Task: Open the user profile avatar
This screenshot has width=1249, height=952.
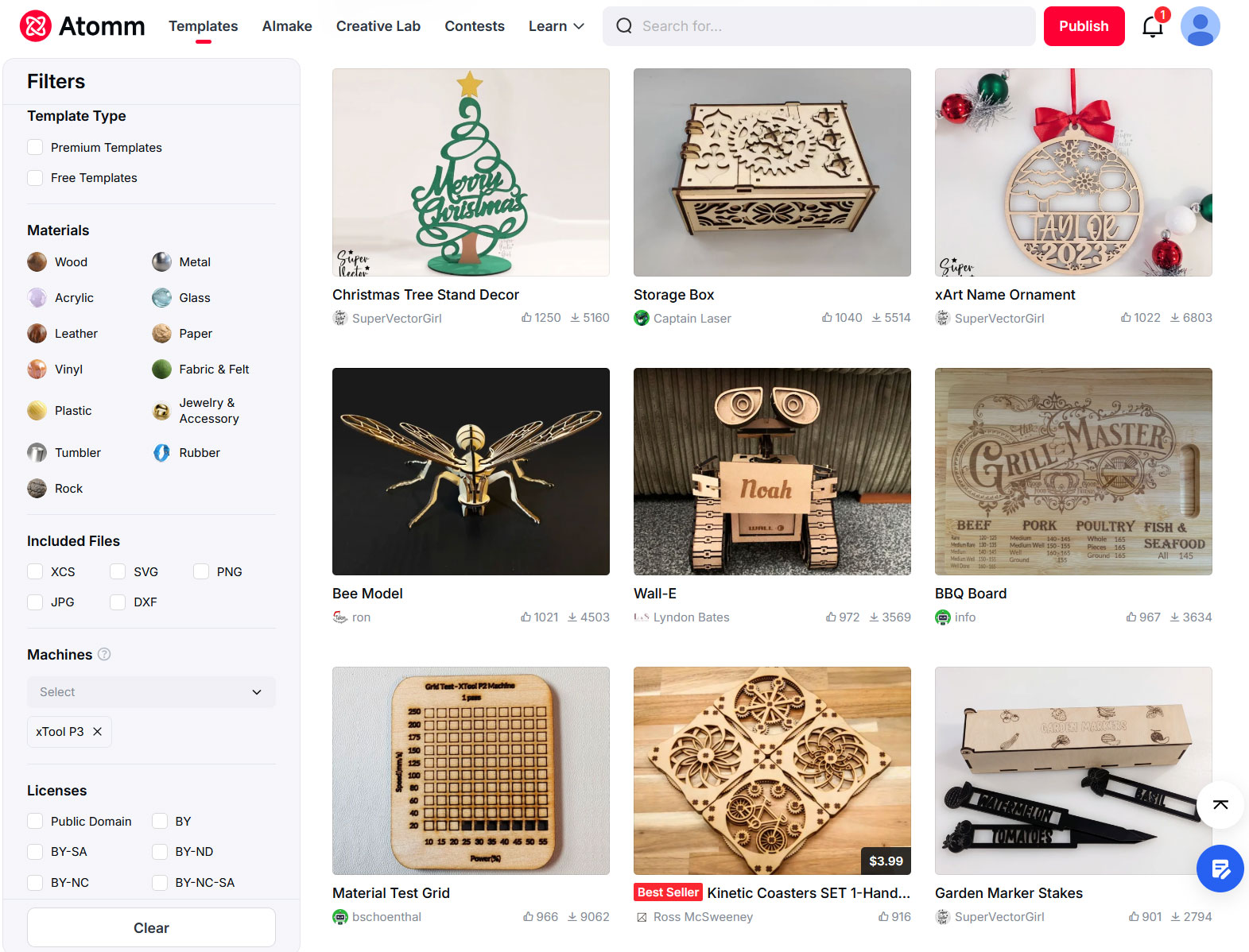Action: pos(1200,26)
